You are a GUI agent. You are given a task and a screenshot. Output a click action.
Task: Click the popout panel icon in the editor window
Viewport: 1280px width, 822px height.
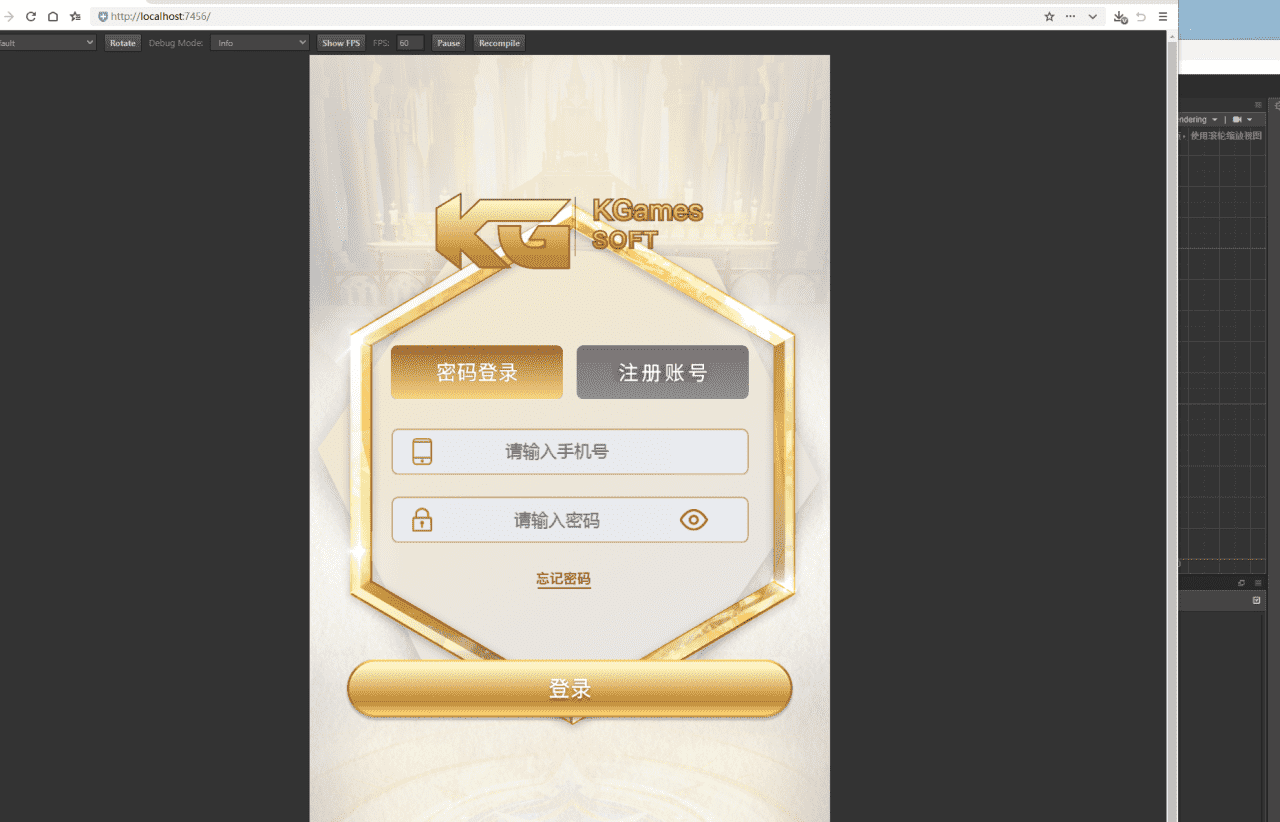pyautogui.click(x=1242, y=583)
